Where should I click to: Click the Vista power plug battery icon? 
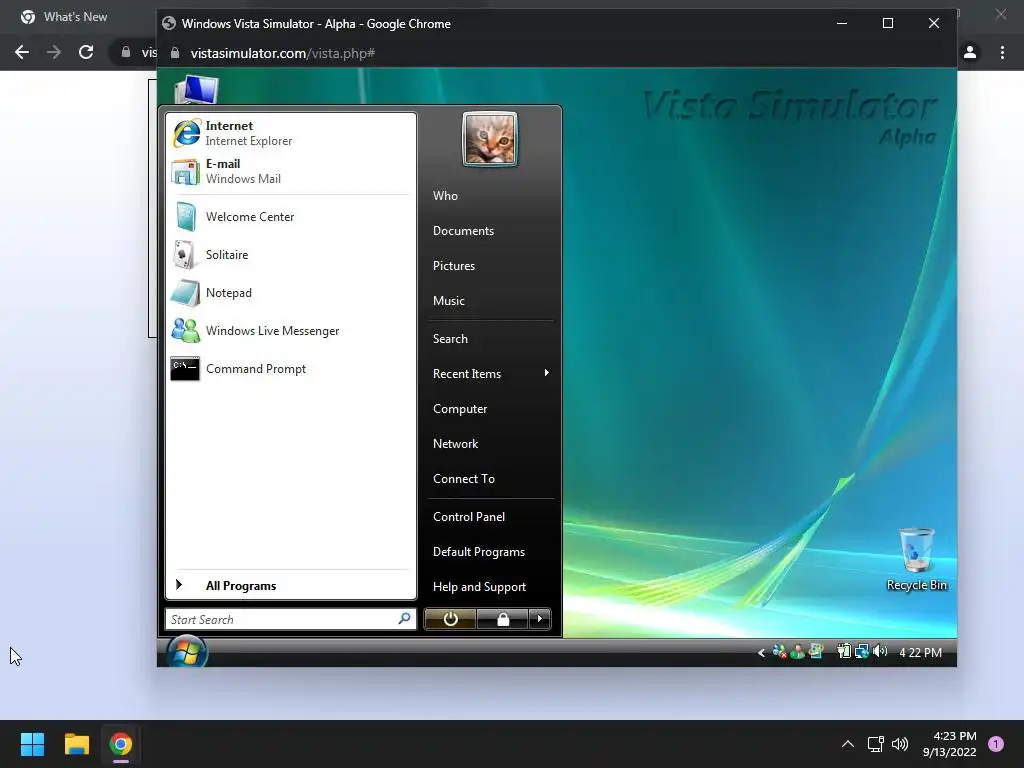(x=844, y=651)
